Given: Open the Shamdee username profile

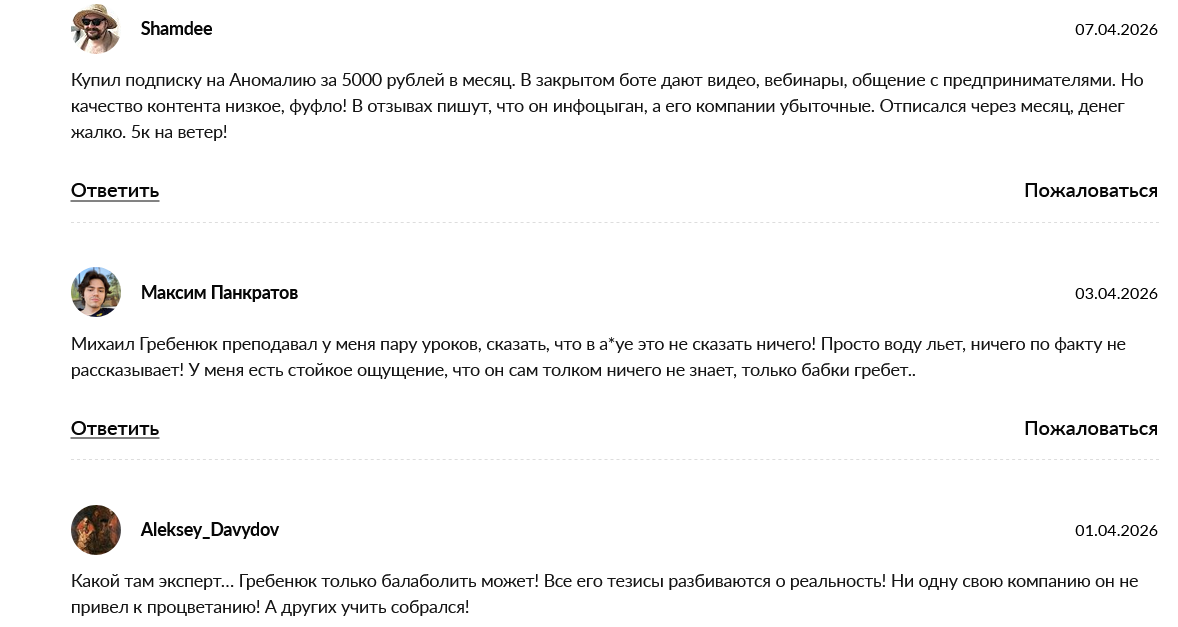Looking at the screenshot, I should point(176,29).
